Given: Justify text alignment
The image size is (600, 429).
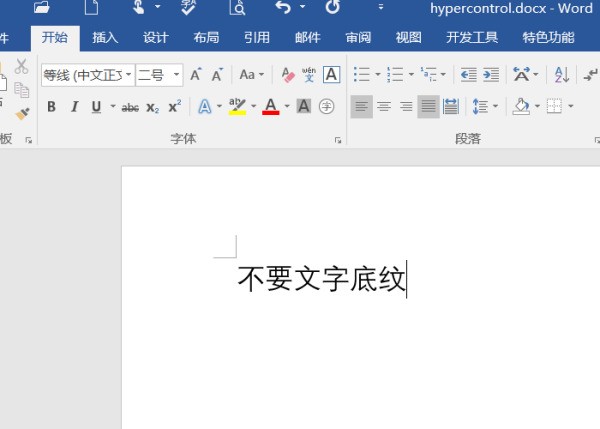Looking at the screenshot, I should click(x=428, y=106).
